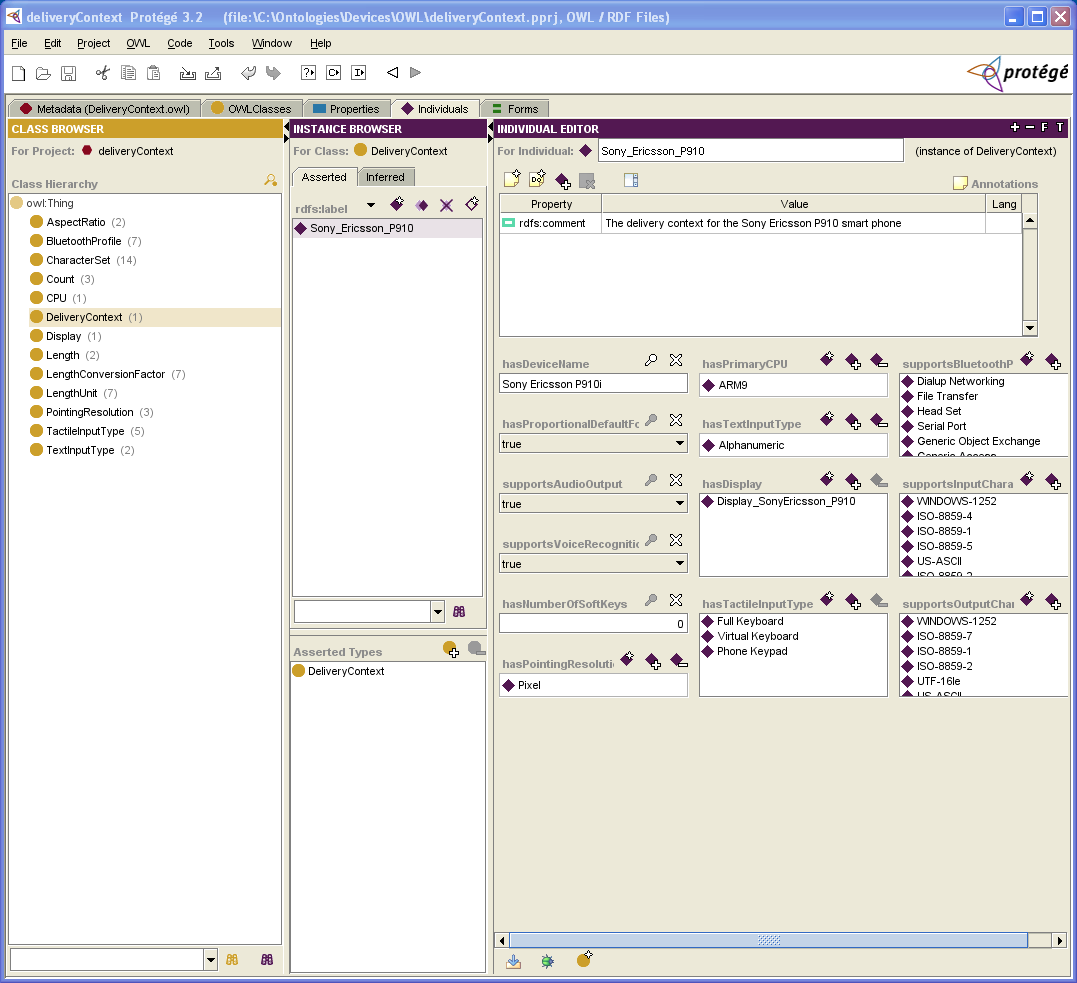Create a new instance in Instance Browser
The width and height of the screenshot is (1077, 983).
click(x=397, y=205)
